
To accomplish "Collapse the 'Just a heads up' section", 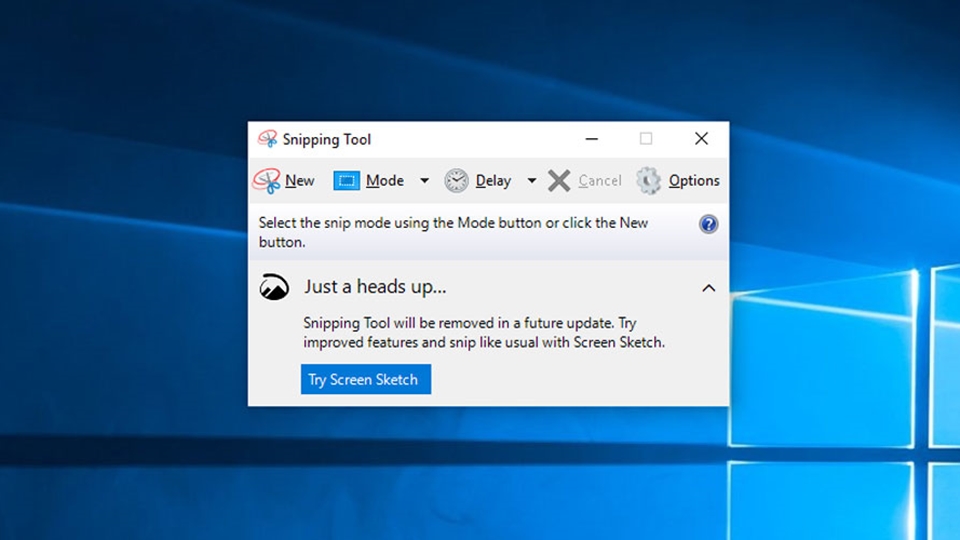I will pos(708,288).
